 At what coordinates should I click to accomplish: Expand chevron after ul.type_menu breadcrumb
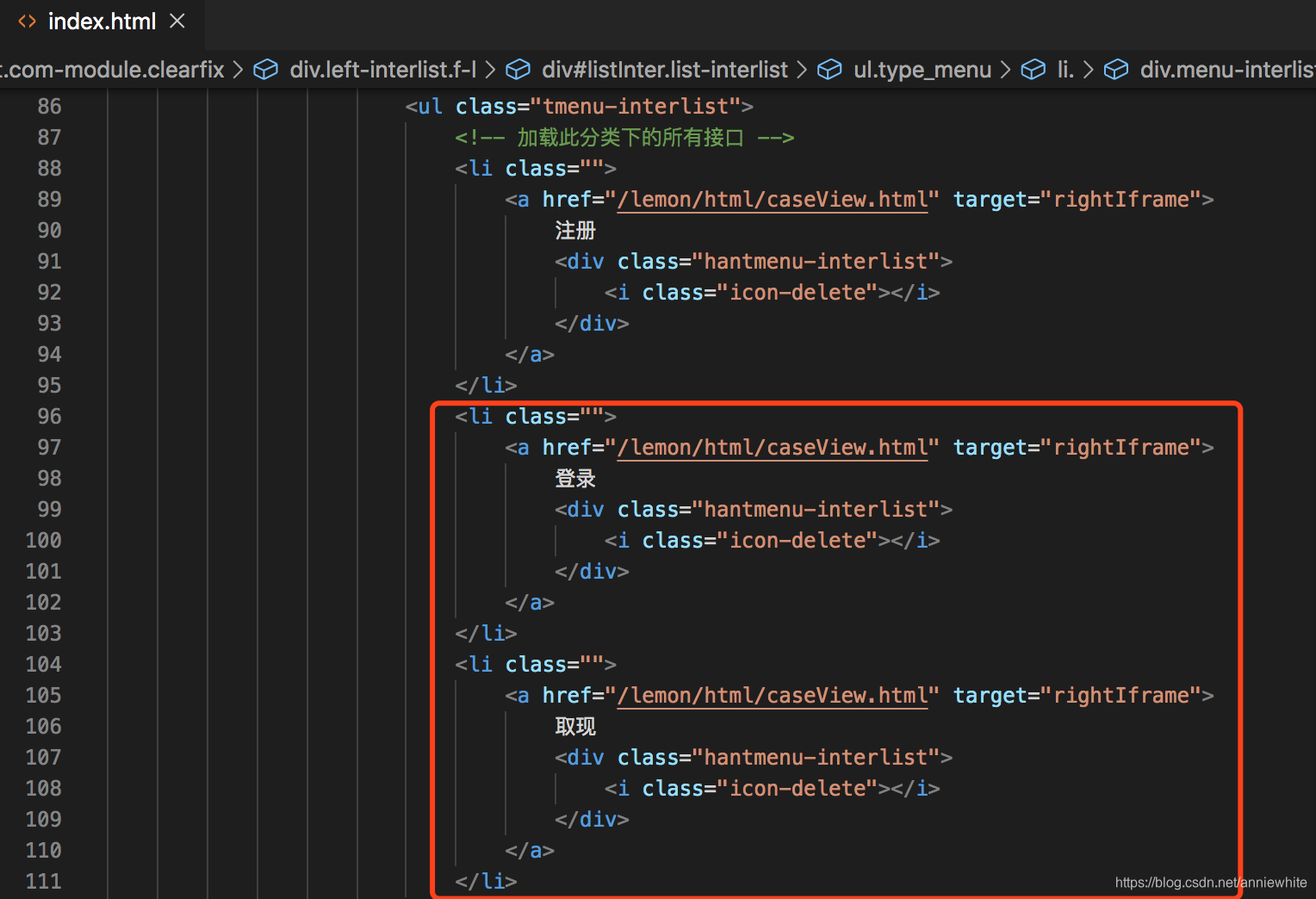(x=1005, y=70)
